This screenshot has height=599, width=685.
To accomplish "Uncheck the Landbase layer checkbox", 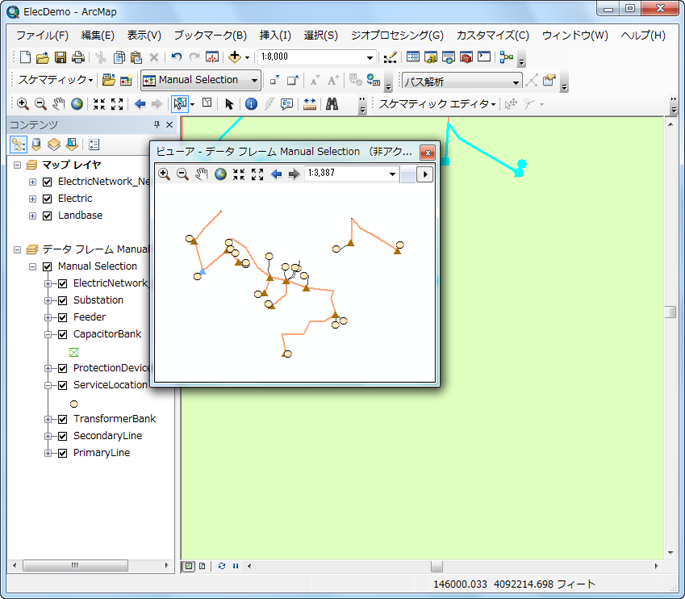I will pos(46,215).
